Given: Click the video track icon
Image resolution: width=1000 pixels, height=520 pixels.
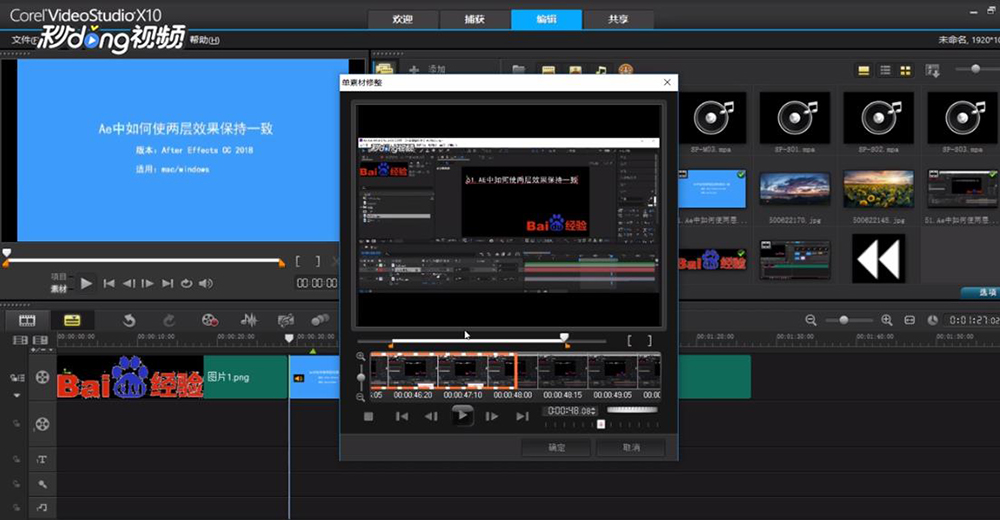Looking at the screenshot, I should pos(42,377).
